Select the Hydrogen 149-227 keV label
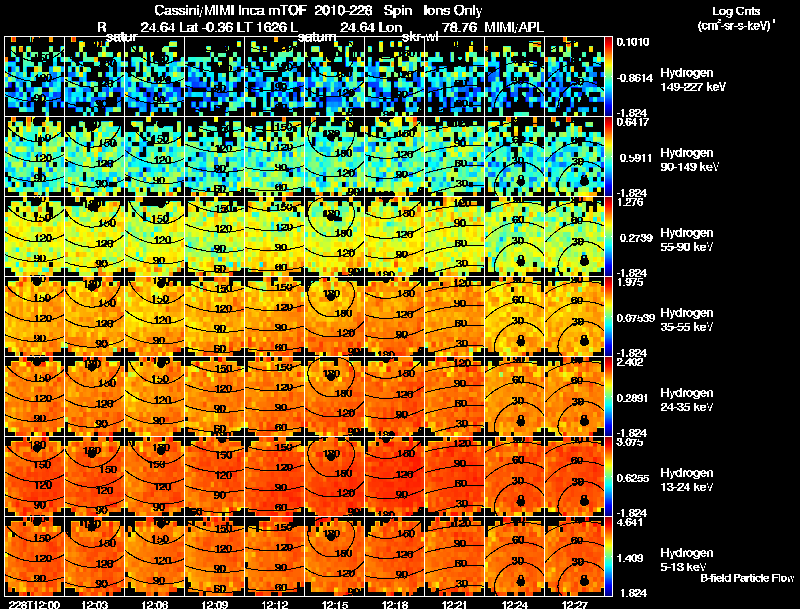This screenshot has height=609, width=800. coord(693,80)
